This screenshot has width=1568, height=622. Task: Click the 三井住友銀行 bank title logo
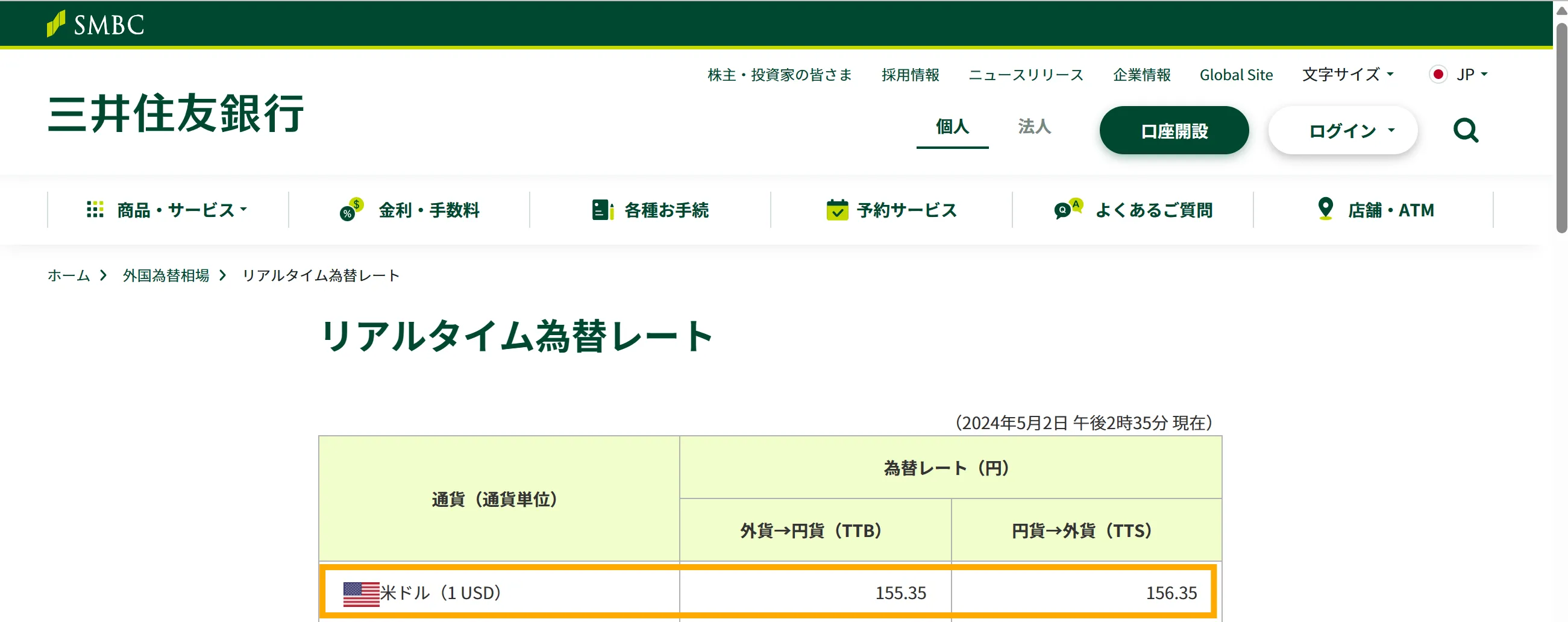coord(176,114)
